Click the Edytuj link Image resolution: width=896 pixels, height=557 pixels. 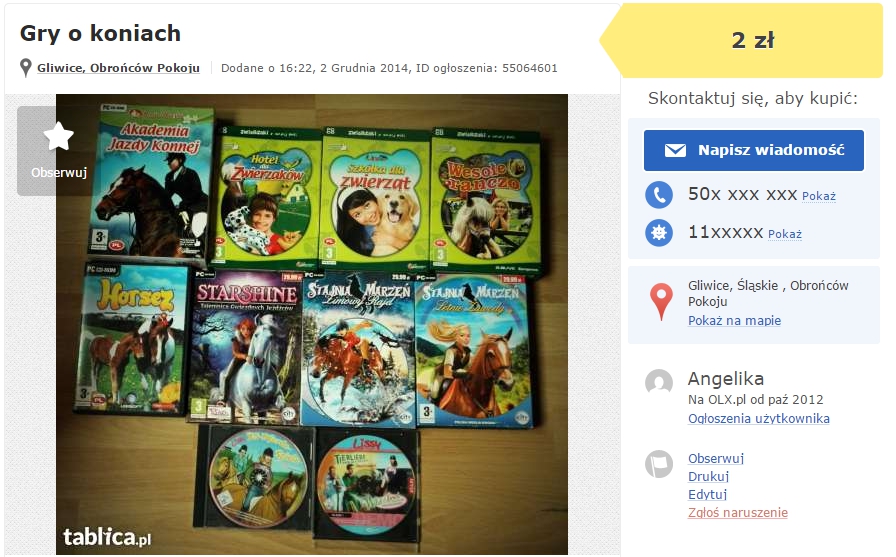click(x=707, y=495)
